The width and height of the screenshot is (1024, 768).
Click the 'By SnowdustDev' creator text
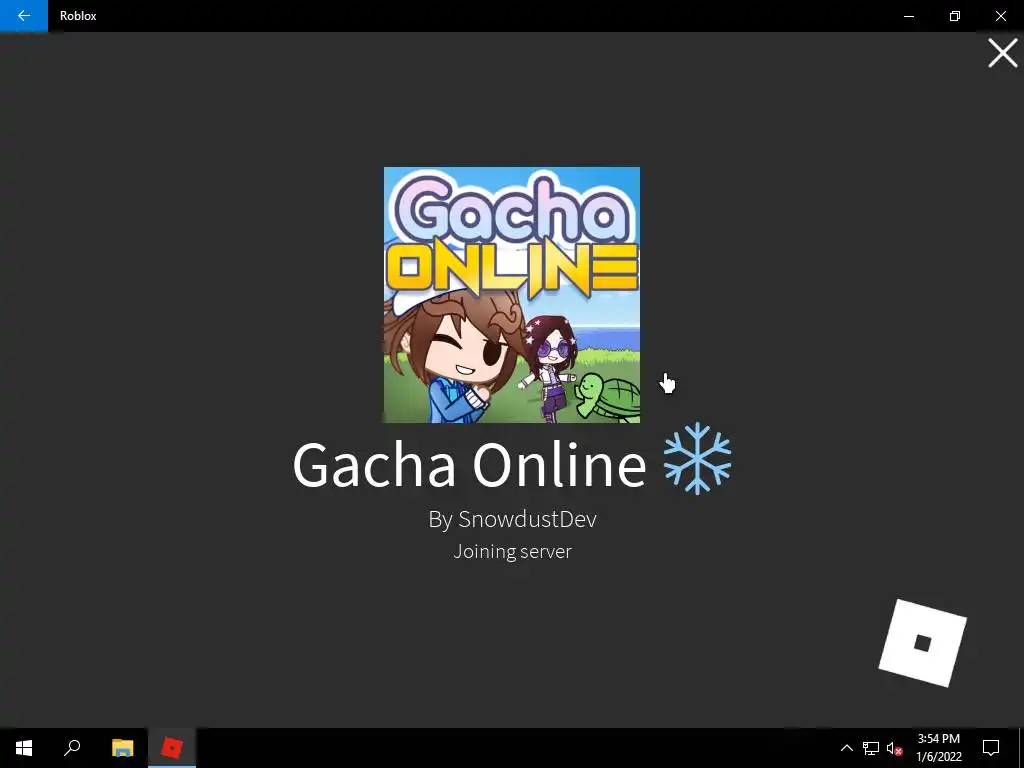coord(512,519)
